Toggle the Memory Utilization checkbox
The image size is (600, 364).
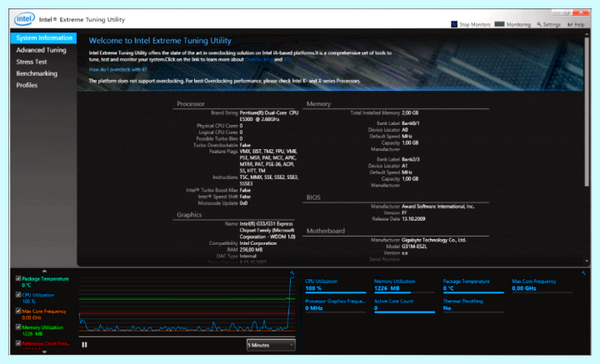[18, 327]
